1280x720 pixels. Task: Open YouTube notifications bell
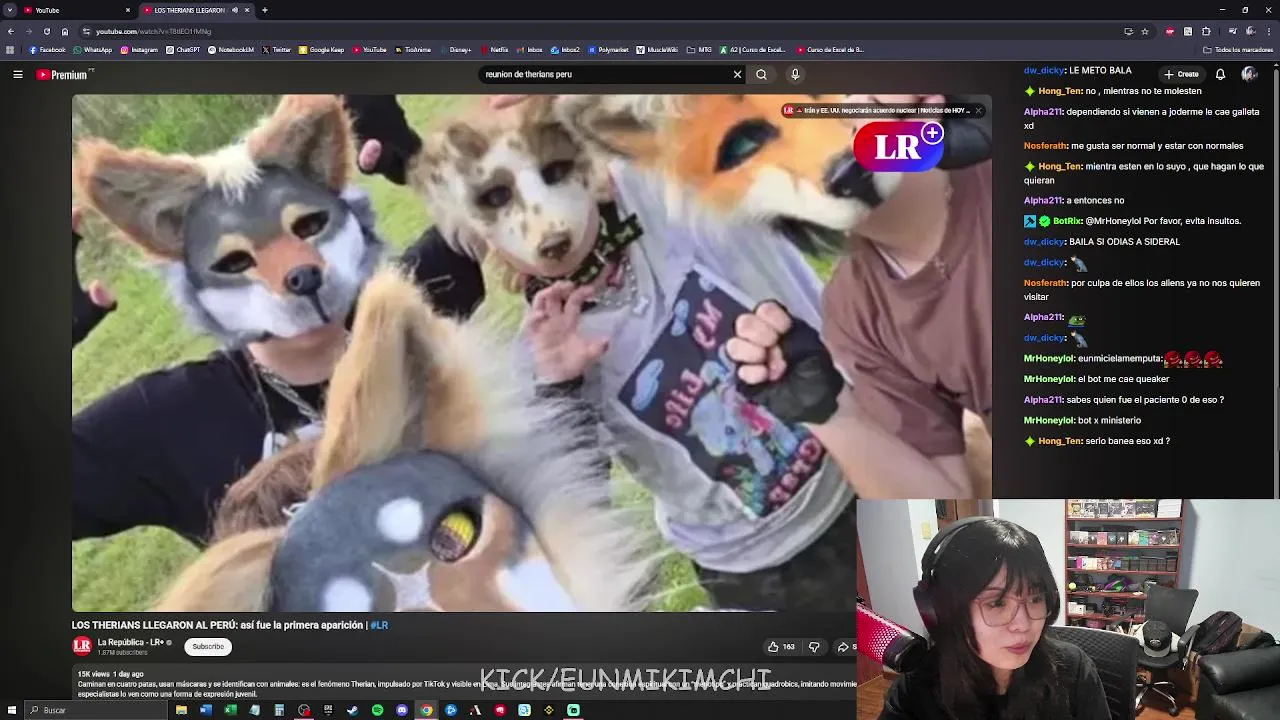[x=1220, y=74]
